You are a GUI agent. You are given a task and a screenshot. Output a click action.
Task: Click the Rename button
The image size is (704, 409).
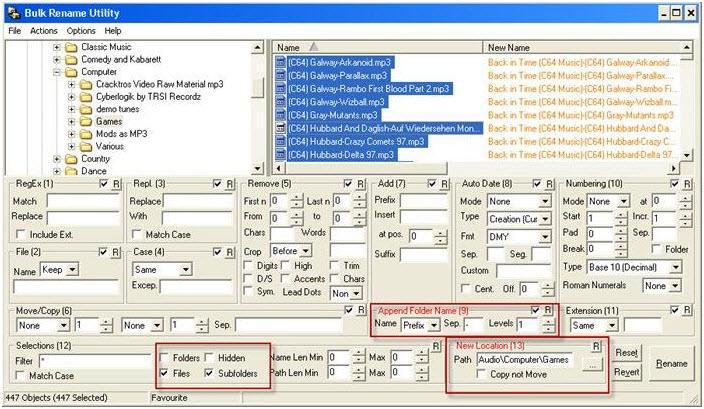coord(671,364)
